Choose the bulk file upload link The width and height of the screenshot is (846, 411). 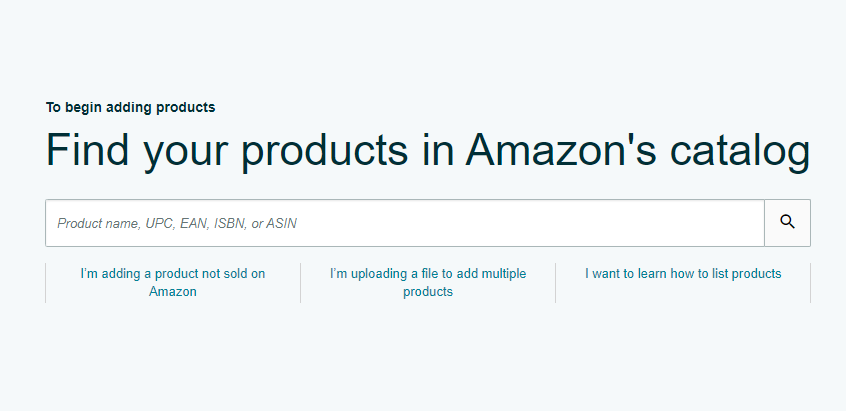(x=428, y=282)
